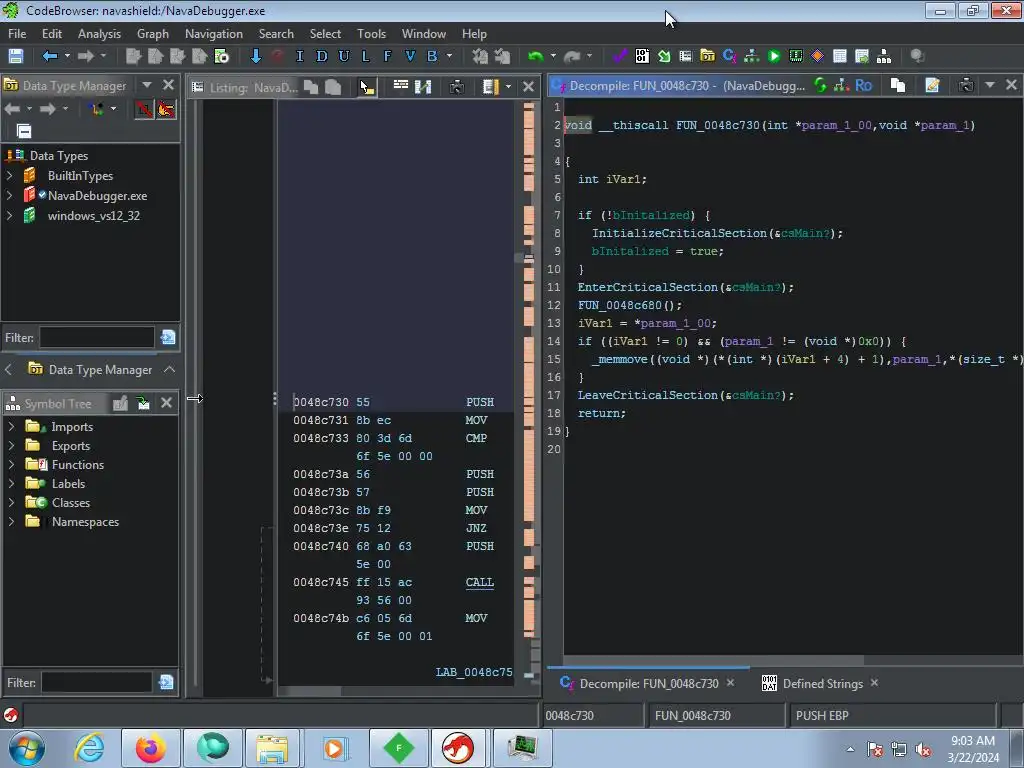Image resolution: width=1024 pixels, height=768 pixels.
Task: Click the LAB_0048c75 label in Listing
Action: [474, 672]
